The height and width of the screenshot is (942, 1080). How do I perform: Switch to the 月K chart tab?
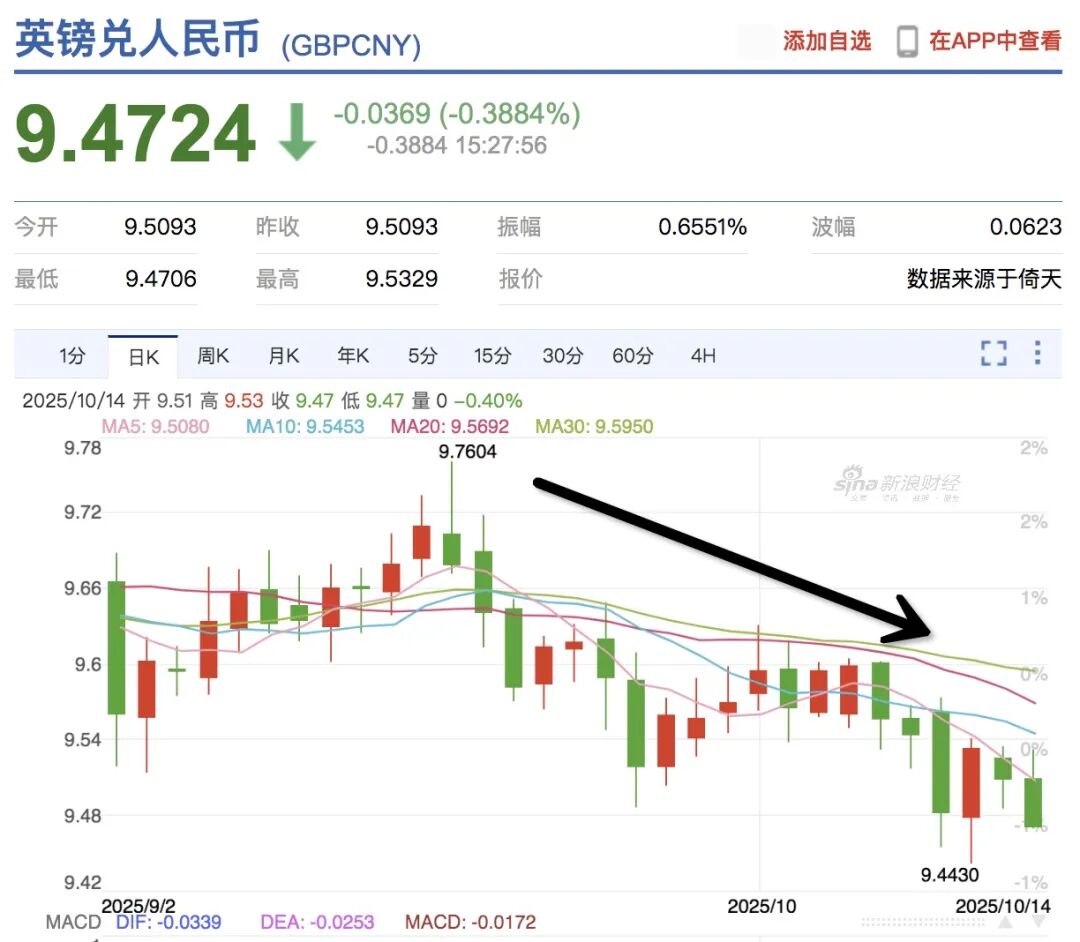pyautogui.click(x=283, y=355)
